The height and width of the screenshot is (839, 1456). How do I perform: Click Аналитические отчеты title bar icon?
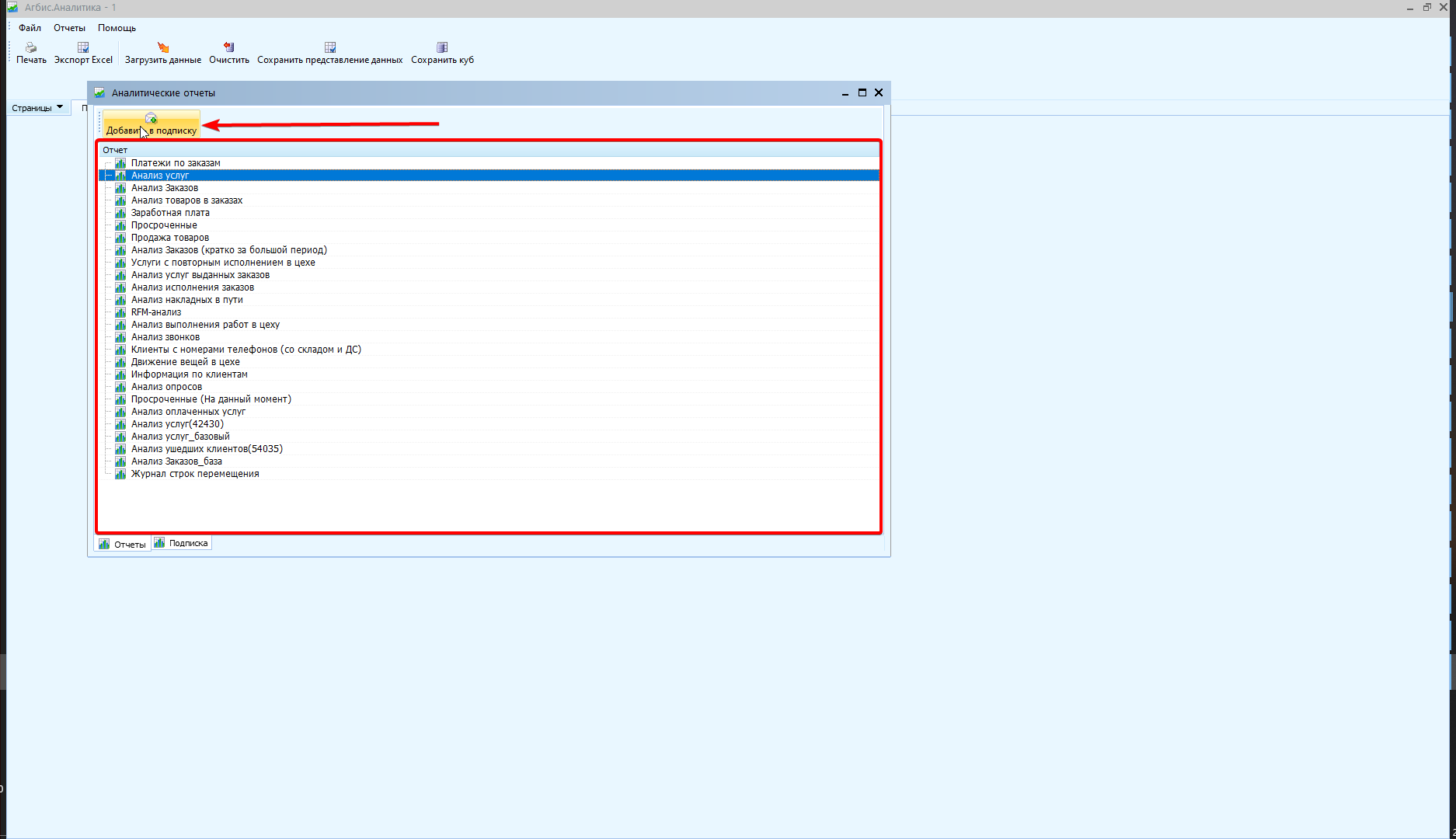pyautogui.click(x=99, y=92)
